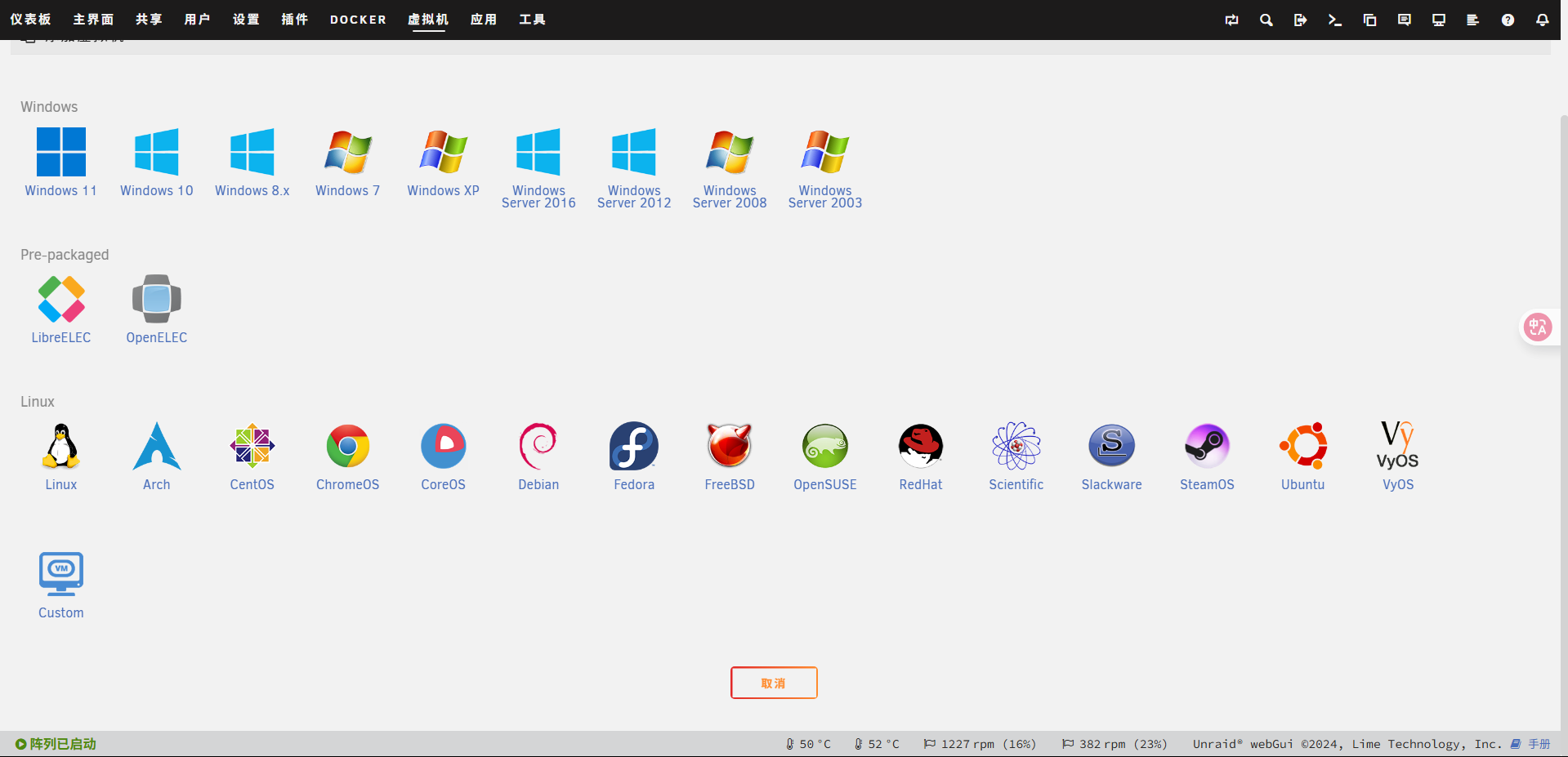
Task: Pick the Windows 7 template
Action: coord(348,163)
